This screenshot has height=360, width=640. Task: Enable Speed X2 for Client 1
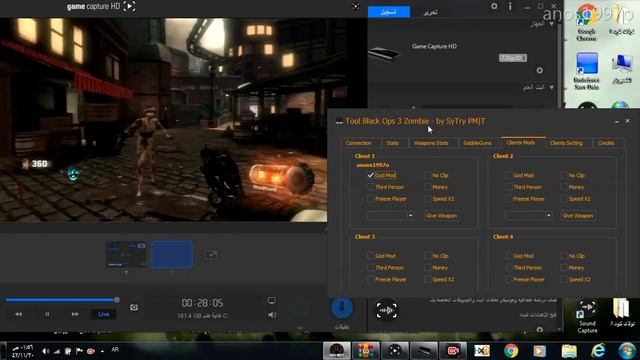coord(428,199)
